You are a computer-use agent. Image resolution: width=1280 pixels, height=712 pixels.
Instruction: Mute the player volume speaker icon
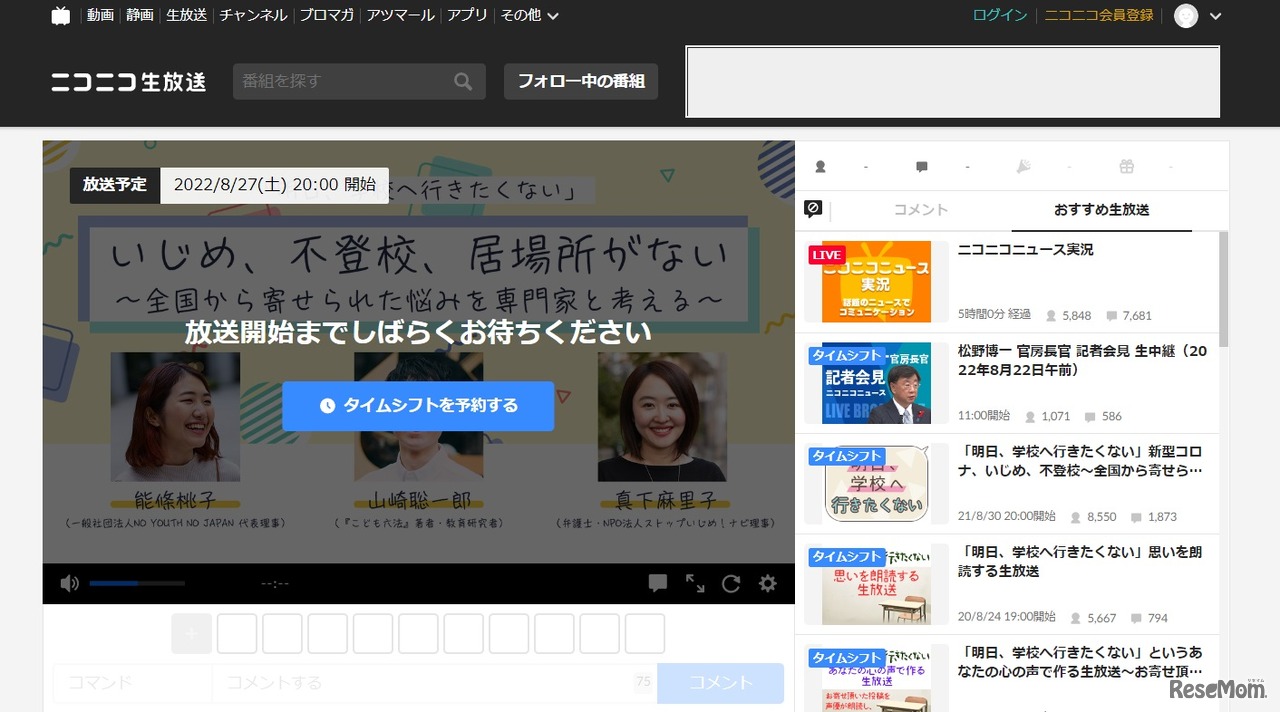pos(69,583)
